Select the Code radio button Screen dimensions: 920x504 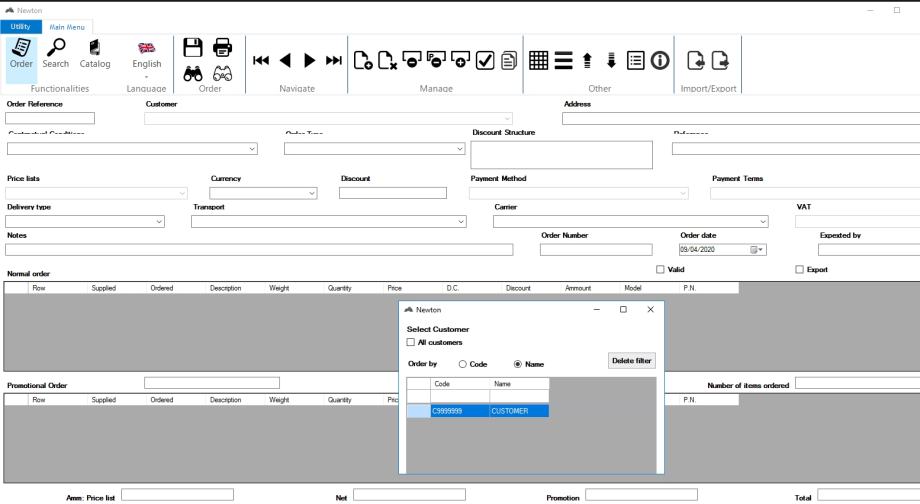click(462, 364)
